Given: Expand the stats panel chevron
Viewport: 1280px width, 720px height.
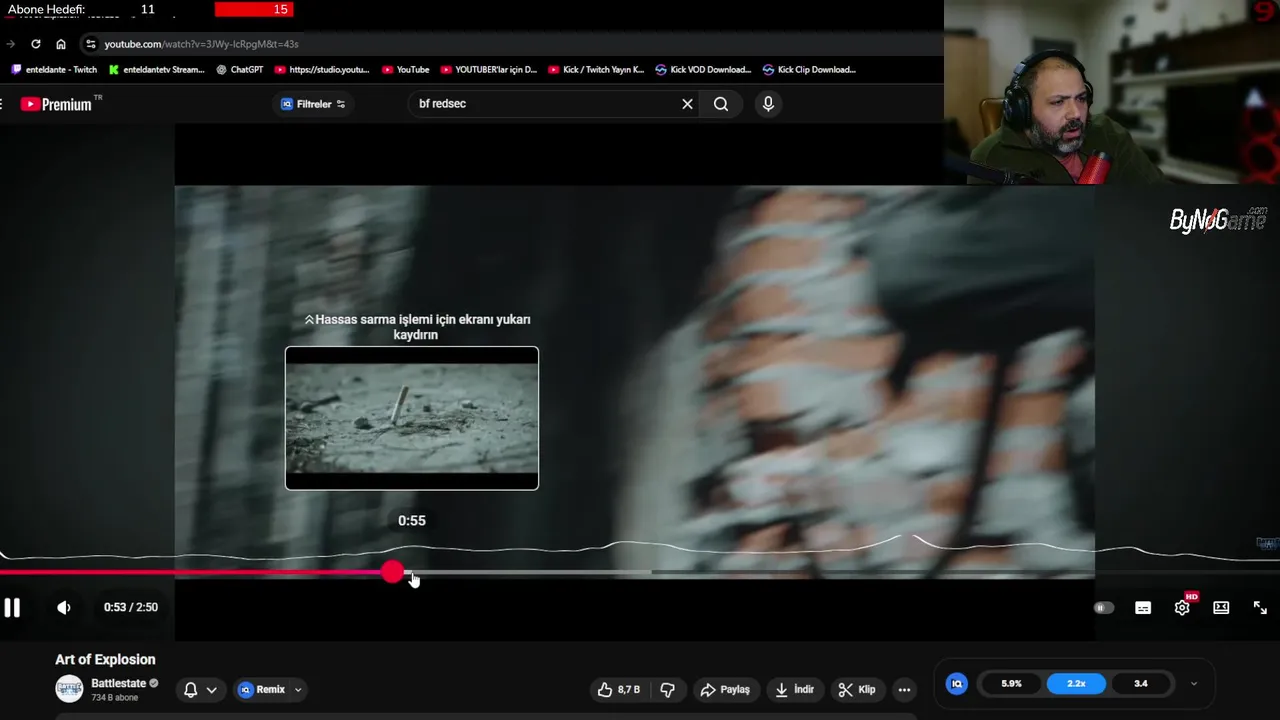Looking at the screenshot, I should tap(1193, 684).
